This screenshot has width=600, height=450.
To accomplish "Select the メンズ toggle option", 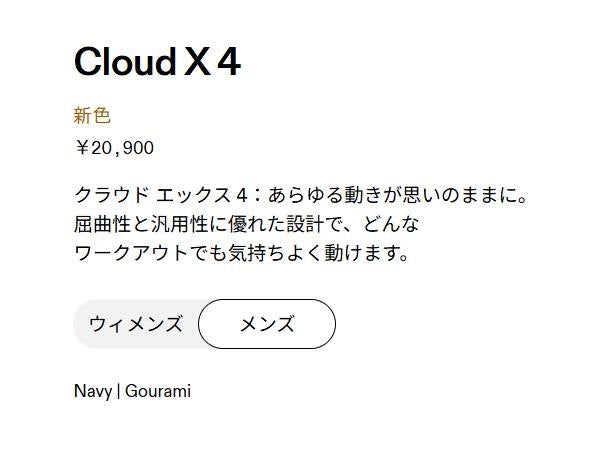I will [x=267, y=324].
